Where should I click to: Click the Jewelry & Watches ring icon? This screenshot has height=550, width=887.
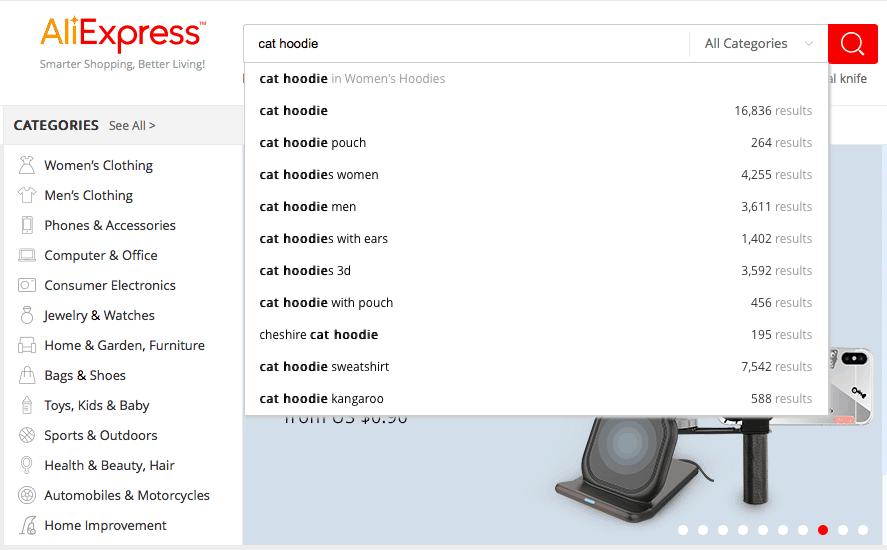point(27,316)
